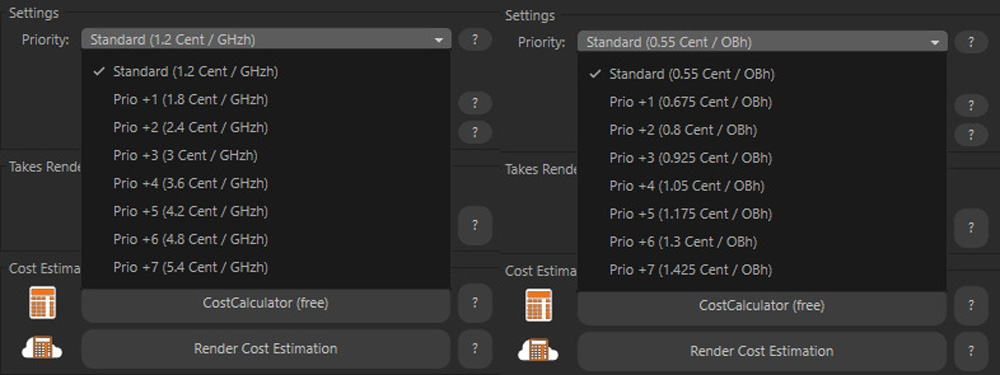This screenshot has height=375, width=1000.
Task: Open help next to CostCalculator in the OBh panel
Action: (x=971, y=305)
